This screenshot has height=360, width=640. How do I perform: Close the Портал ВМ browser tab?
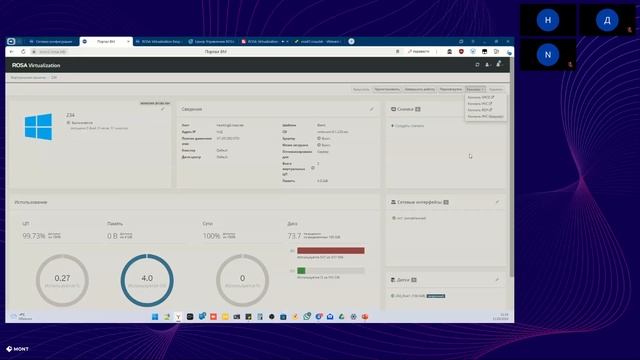click(128, 41)
